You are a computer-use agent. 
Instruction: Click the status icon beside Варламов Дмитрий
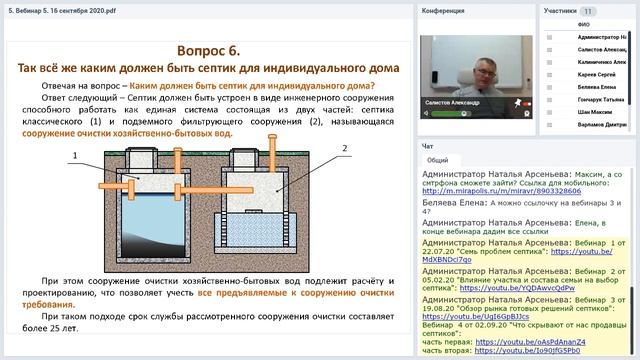pos(549,125)
